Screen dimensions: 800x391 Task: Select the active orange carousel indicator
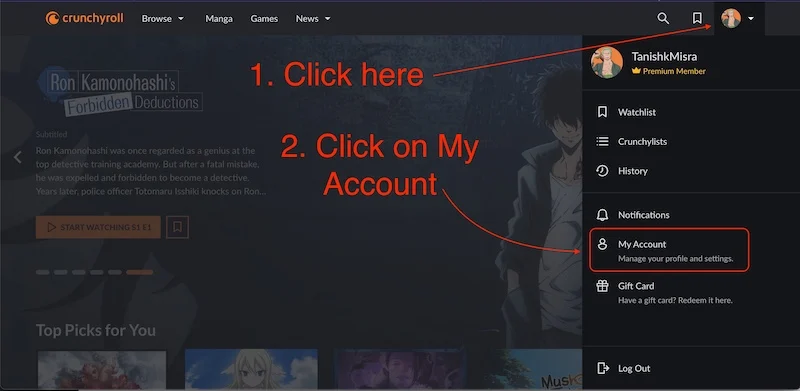(x=139, y=272)
